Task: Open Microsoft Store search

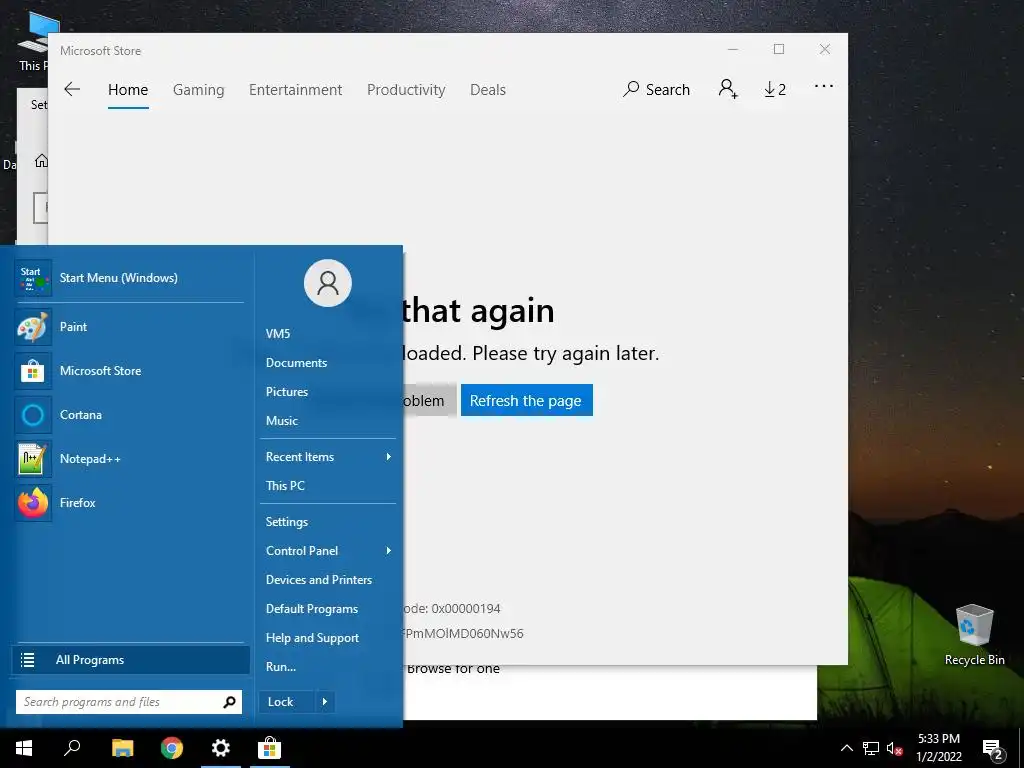Action: 656,89
